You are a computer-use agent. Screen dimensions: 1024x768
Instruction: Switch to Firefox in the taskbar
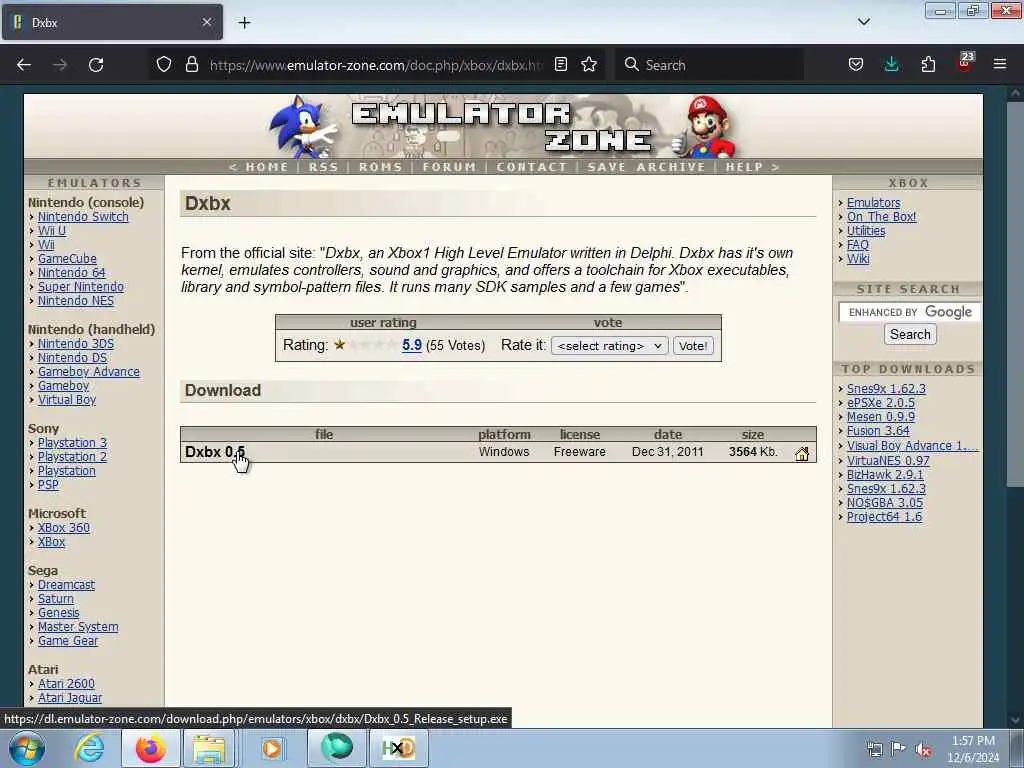click(x=150, y=748)
